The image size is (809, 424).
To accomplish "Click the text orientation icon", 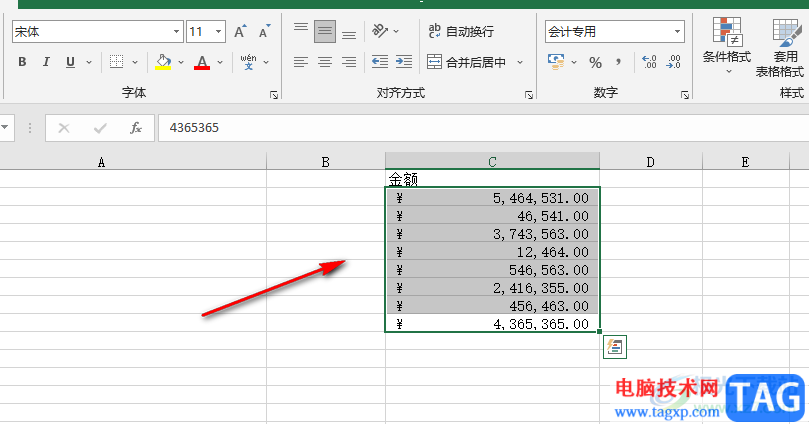I will [x=380, y=31].
